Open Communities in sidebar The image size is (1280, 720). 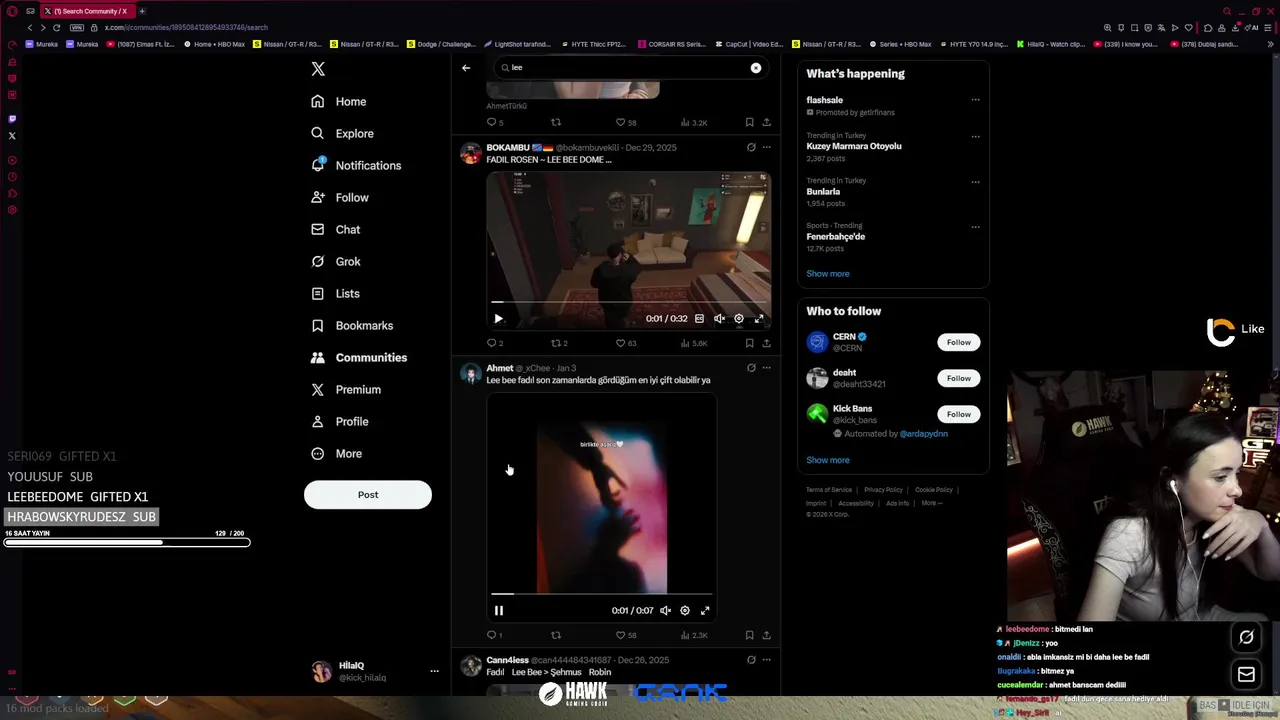(x=358, y=357)
